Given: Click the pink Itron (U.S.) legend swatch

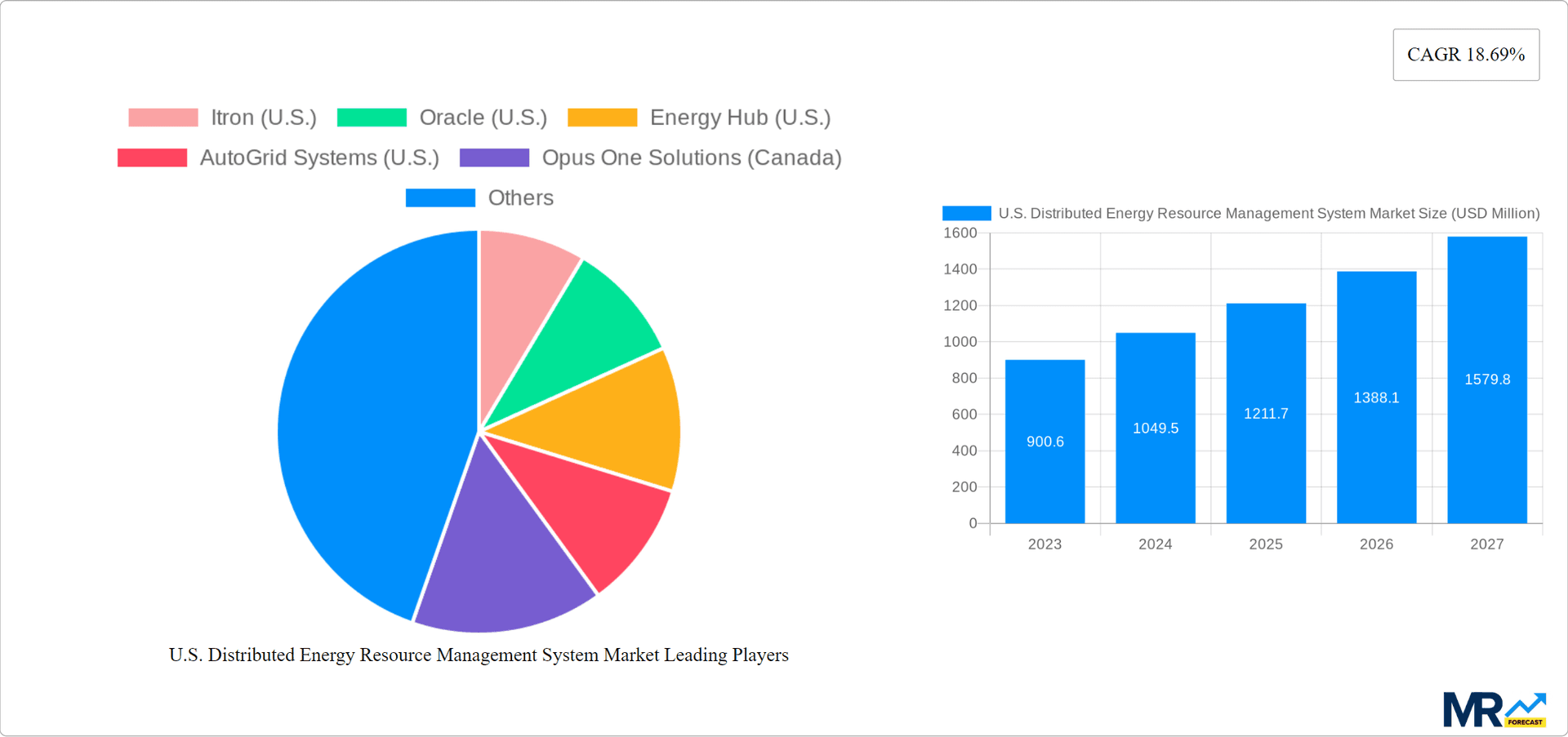Looking at the screenshot, I should point(163,118).
